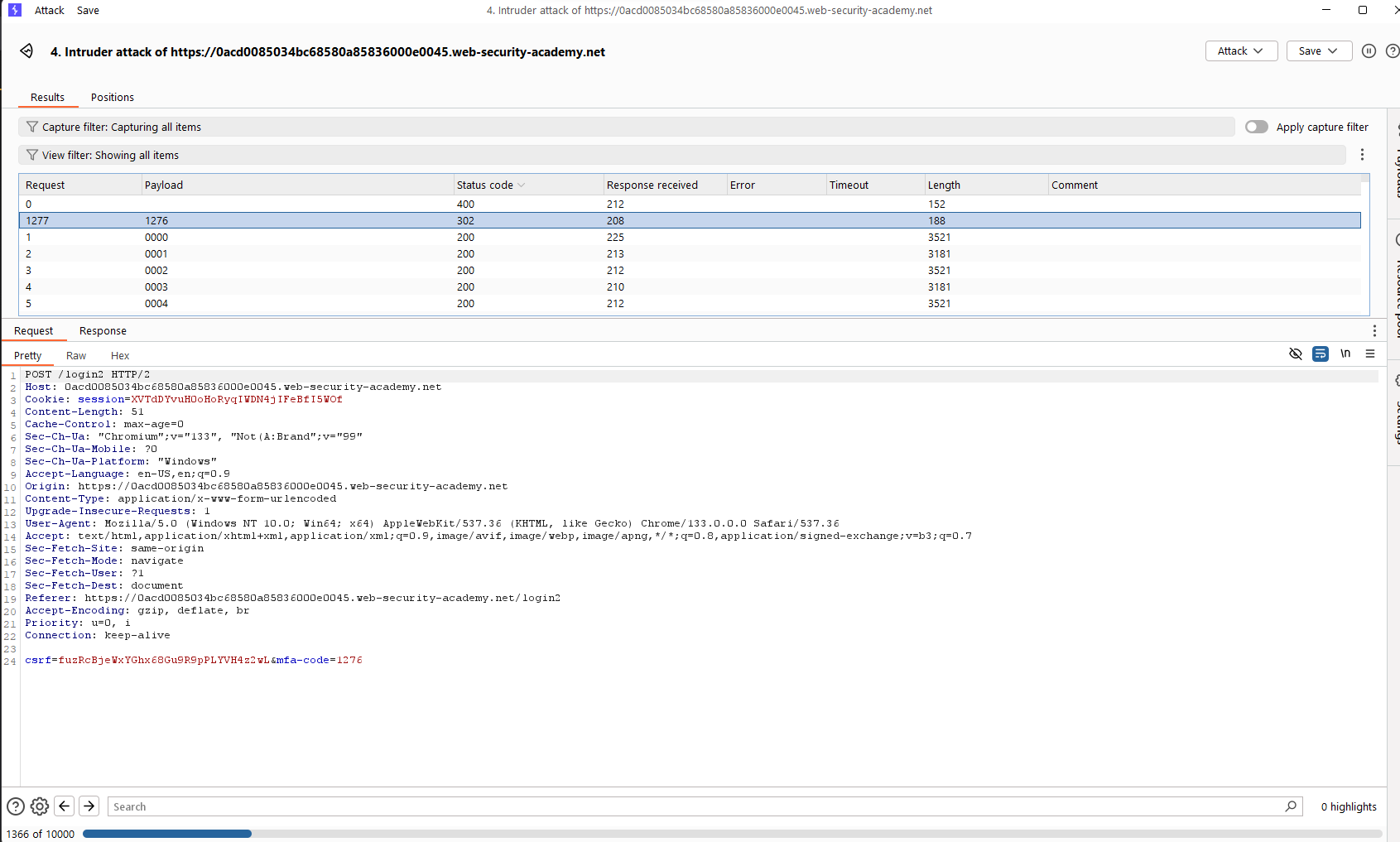Open request panel three-dot options menu
This screenshot has height=842, width=1400.
(1374, 330)
